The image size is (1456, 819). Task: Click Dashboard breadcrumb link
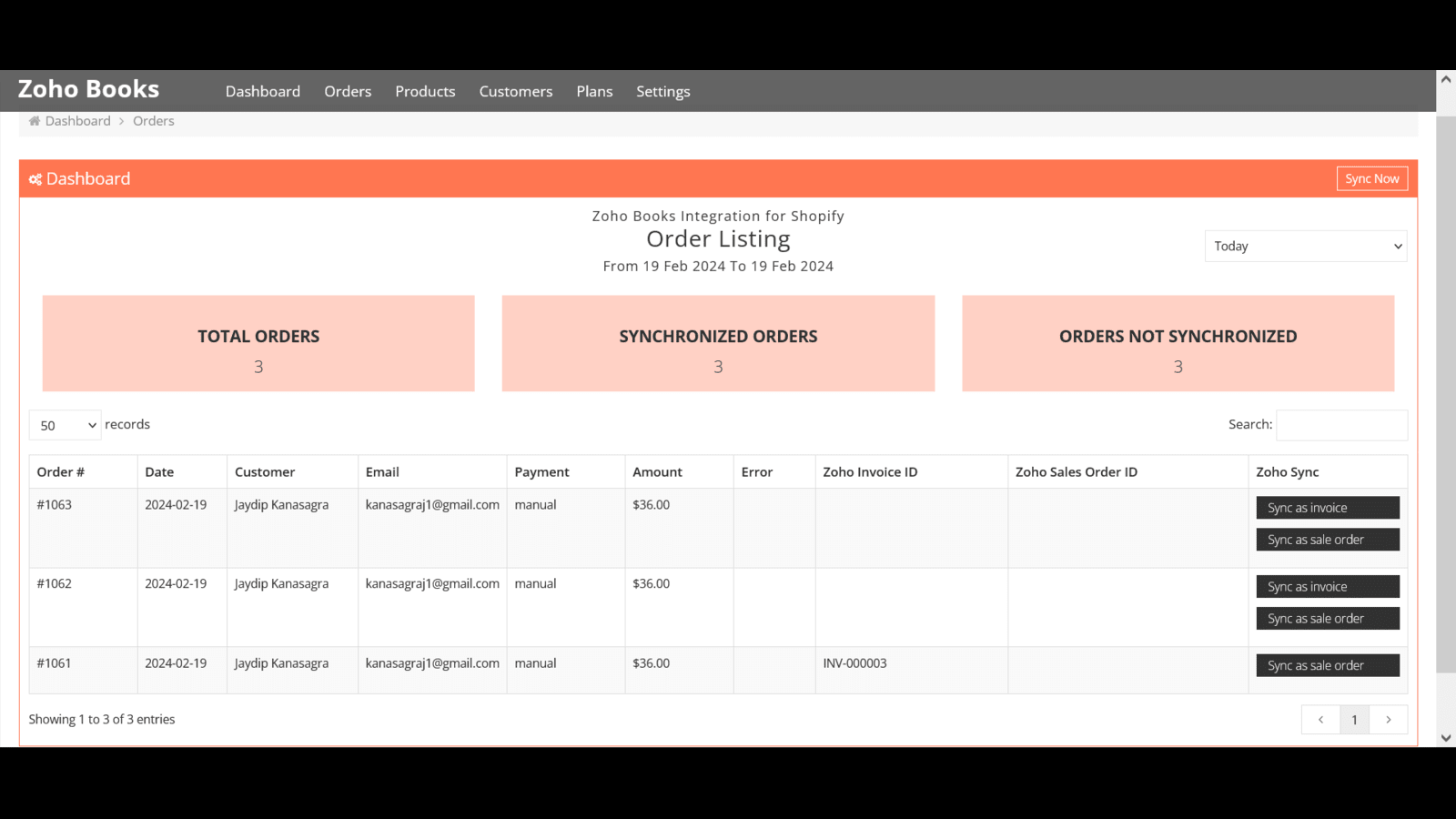(78, 121)
